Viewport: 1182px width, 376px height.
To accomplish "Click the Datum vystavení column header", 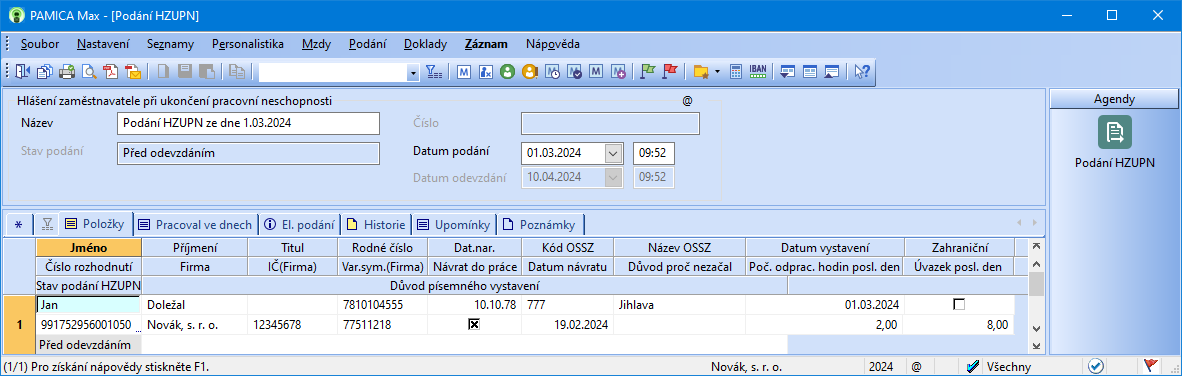I will 825,247.
